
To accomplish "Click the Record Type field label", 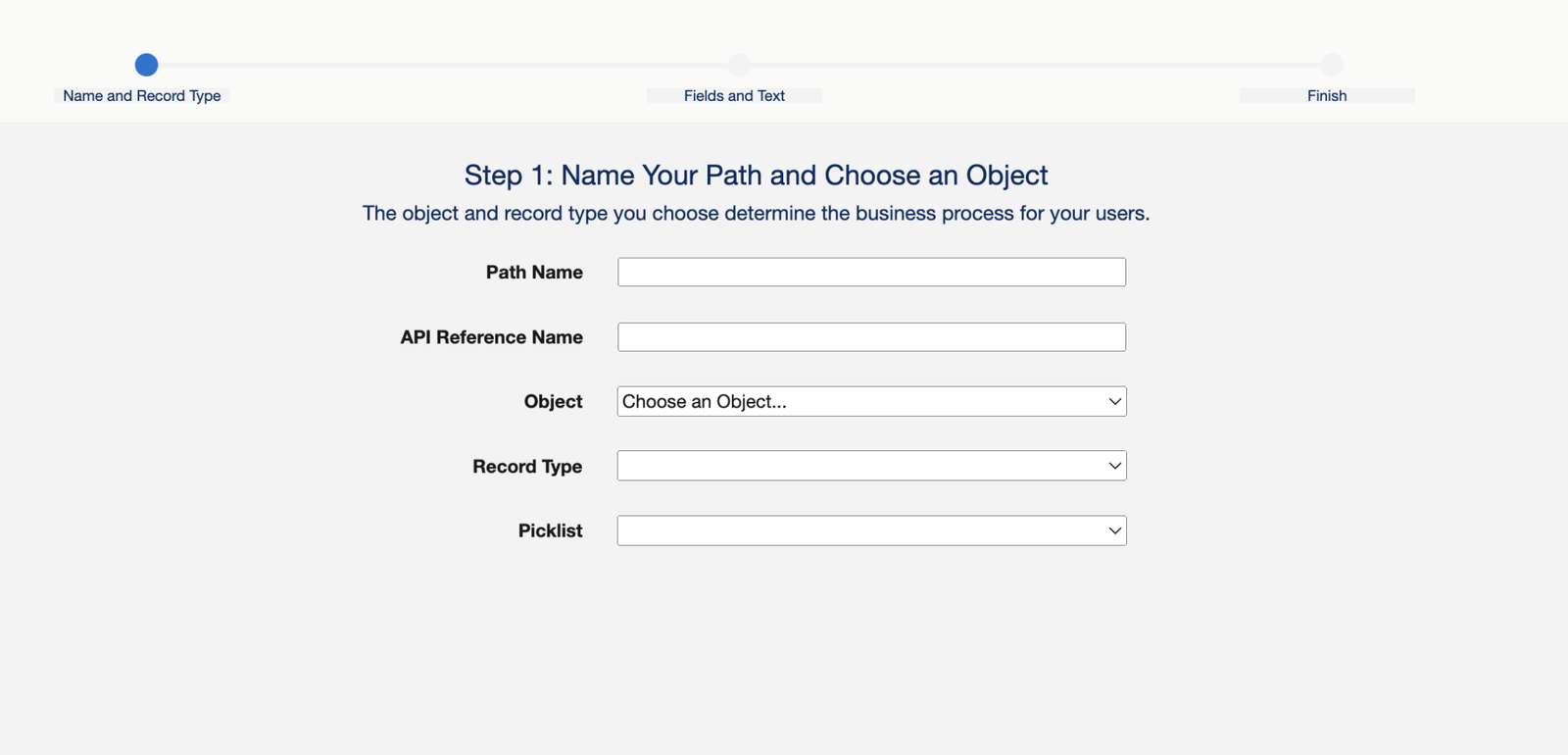I will click(527, 467).
